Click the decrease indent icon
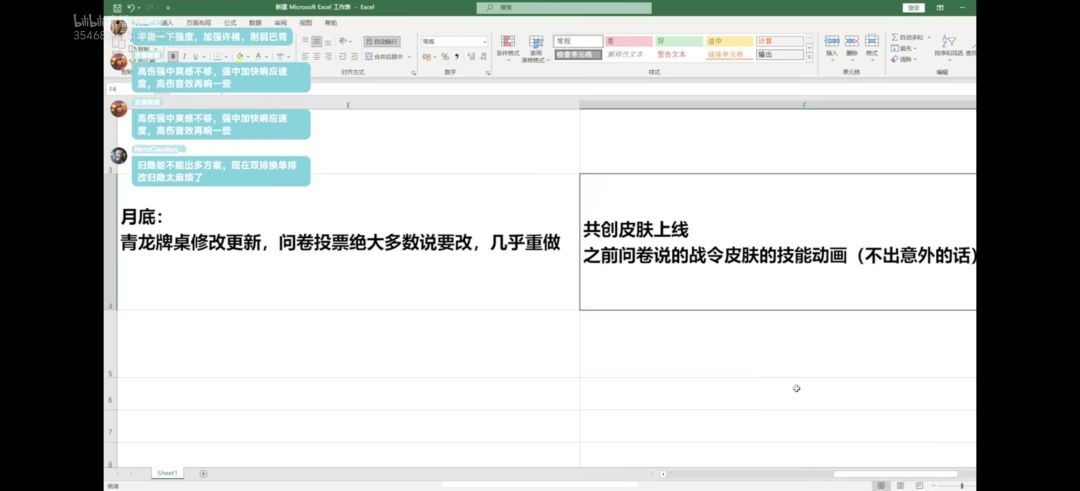Viewport: 1080px width, 491px height. [343, 56]
